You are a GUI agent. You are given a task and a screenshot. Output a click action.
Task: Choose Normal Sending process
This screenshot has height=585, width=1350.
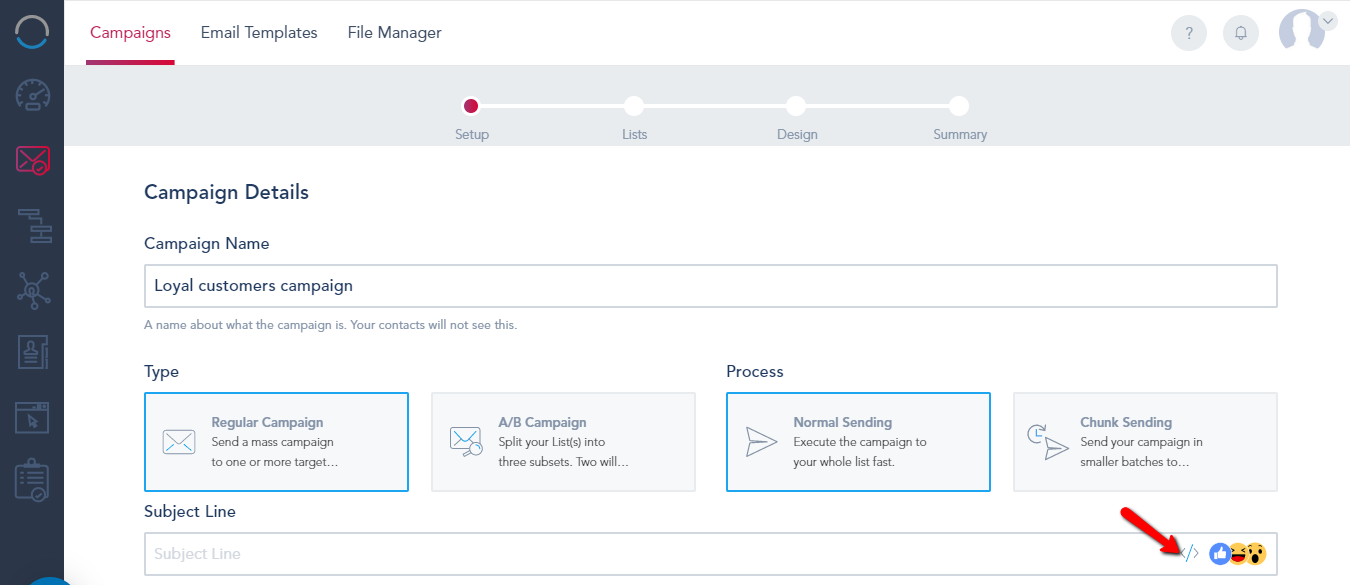coord(858,442)
